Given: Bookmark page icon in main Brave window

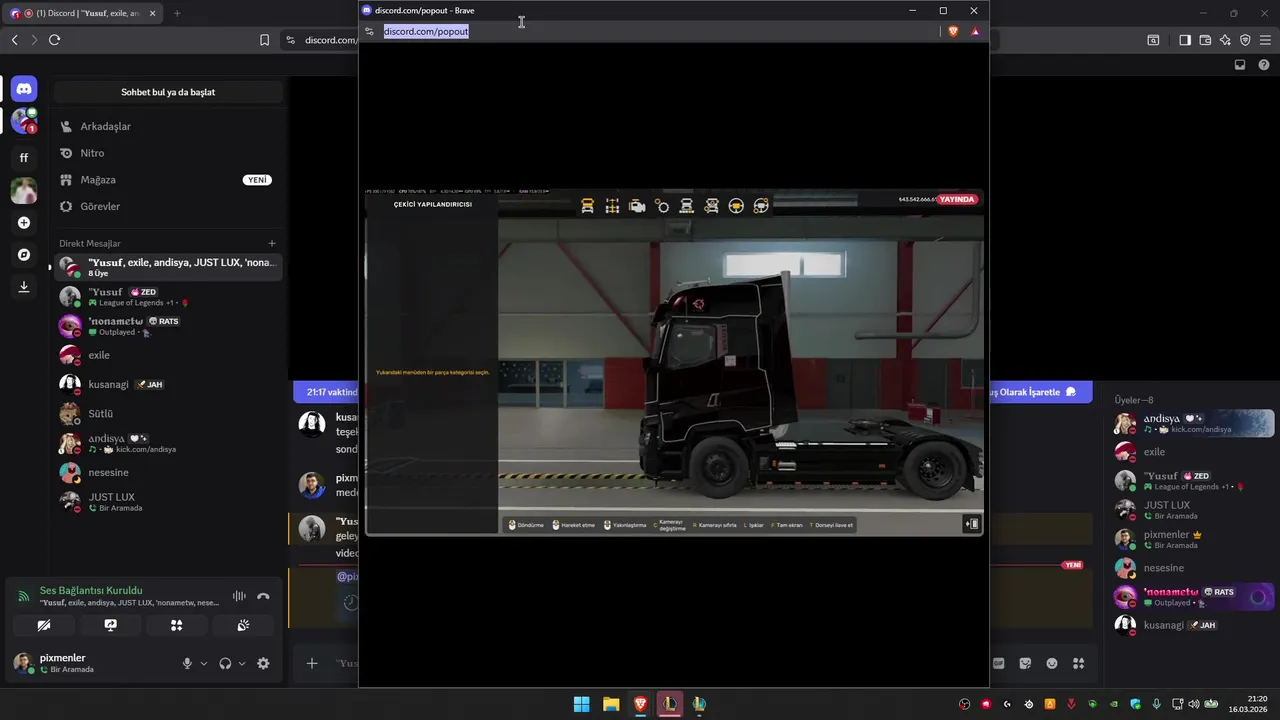Looking at the screenshot, I should pos(264,40).
